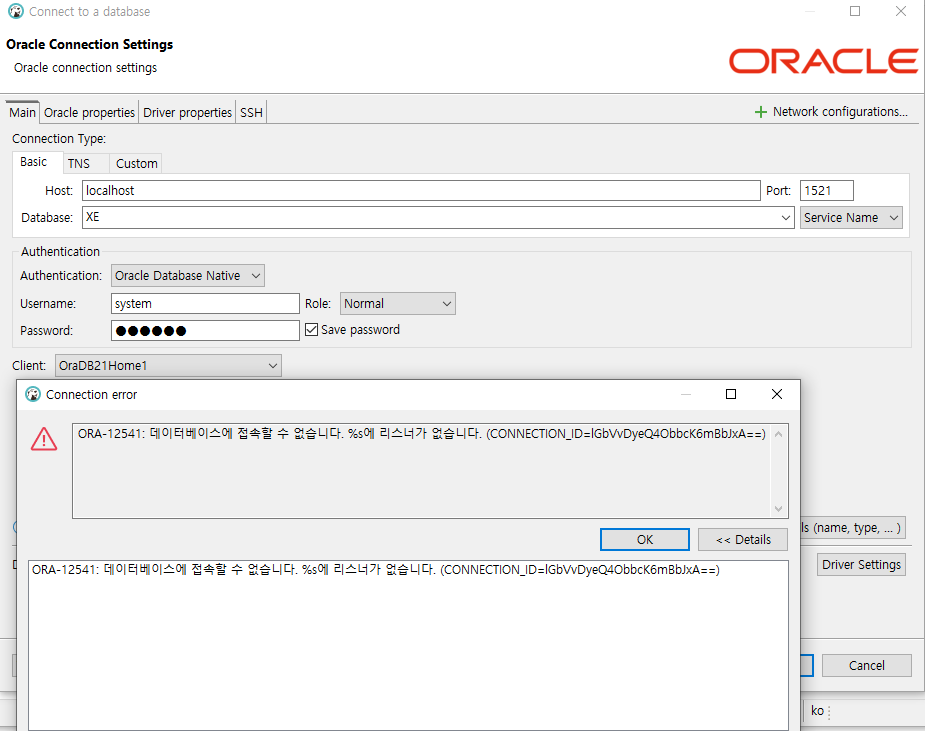Click the Port input field
This screenshot has width=925, height=731.
(x=826, y=191)
